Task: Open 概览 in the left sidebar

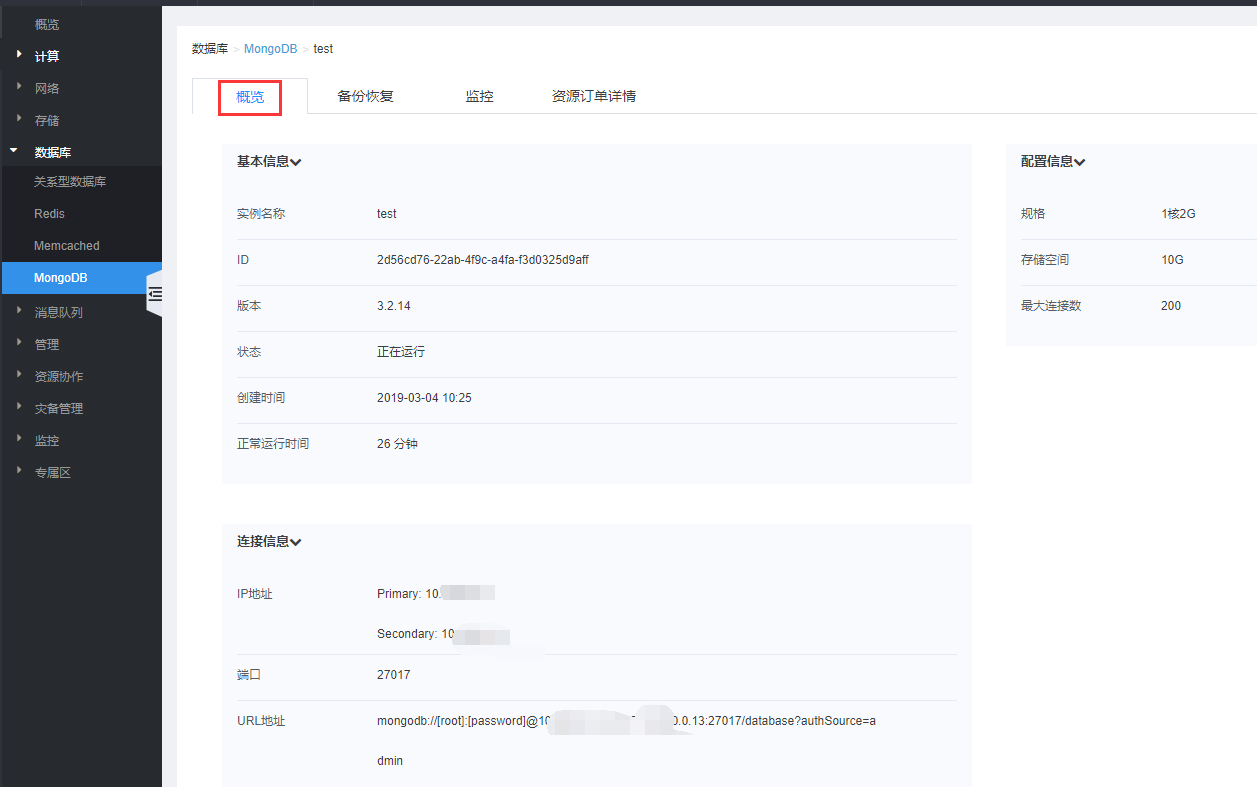Action: tap(47, 24)
